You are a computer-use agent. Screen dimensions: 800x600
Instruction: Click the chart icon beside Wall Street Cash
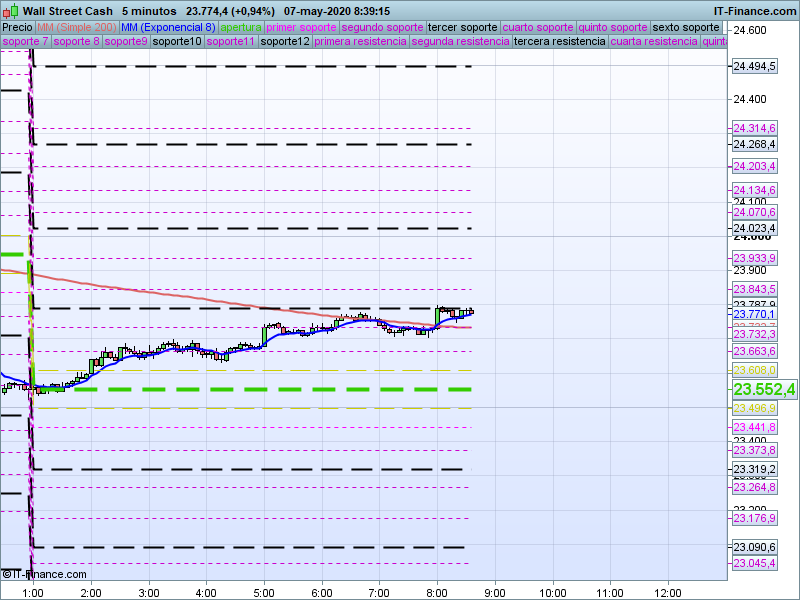[x=11, y=10]
